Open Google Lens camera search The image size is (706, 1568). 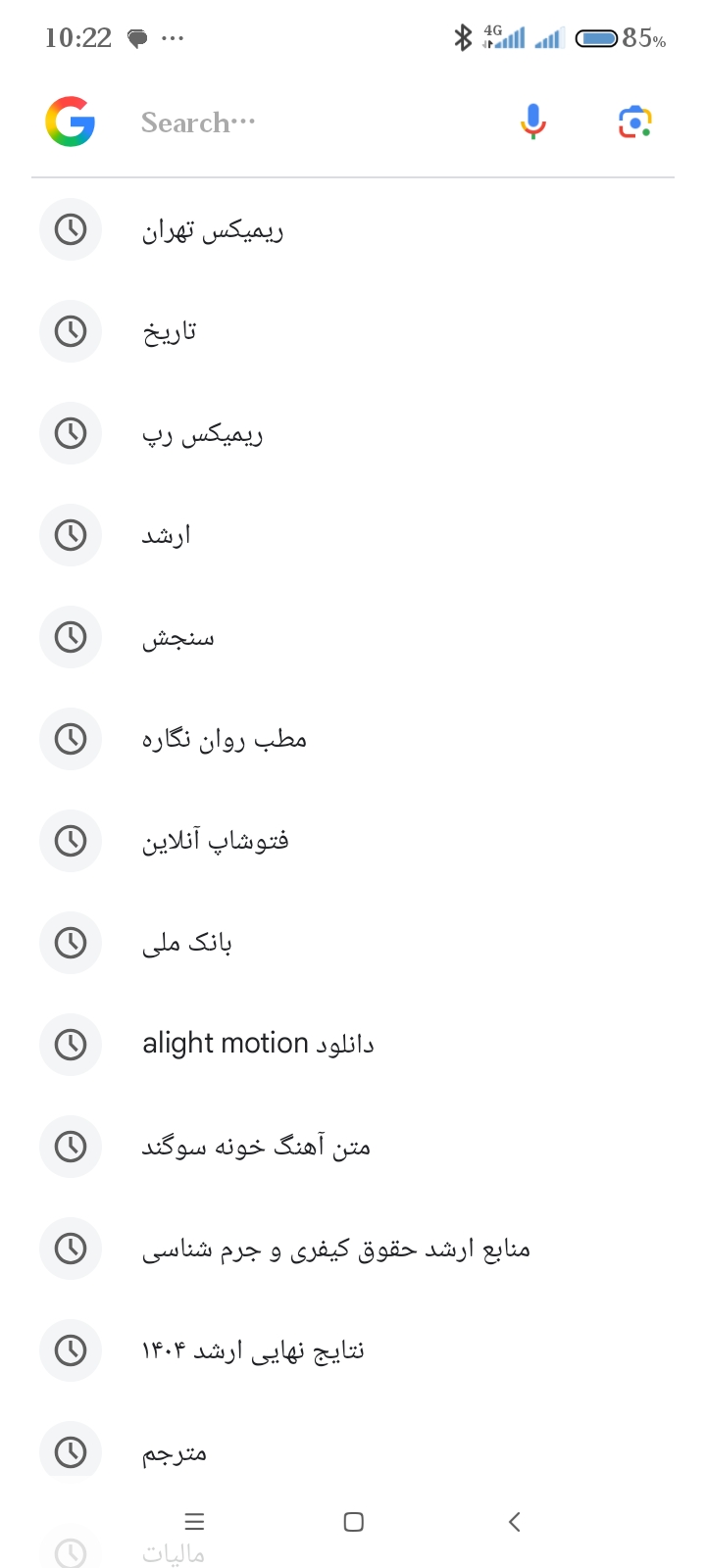coord(635,122)
